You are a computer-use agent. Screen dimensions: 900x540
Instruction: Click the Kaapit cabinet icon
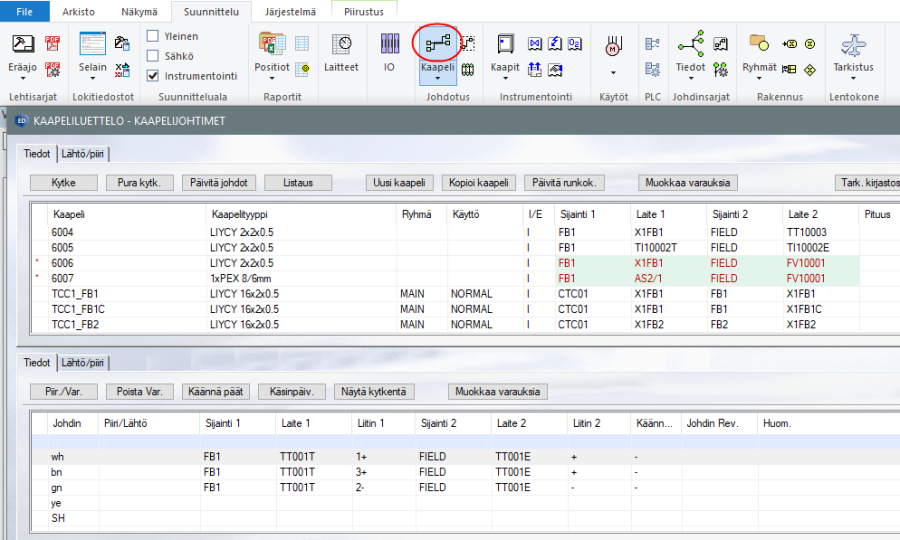505,45
